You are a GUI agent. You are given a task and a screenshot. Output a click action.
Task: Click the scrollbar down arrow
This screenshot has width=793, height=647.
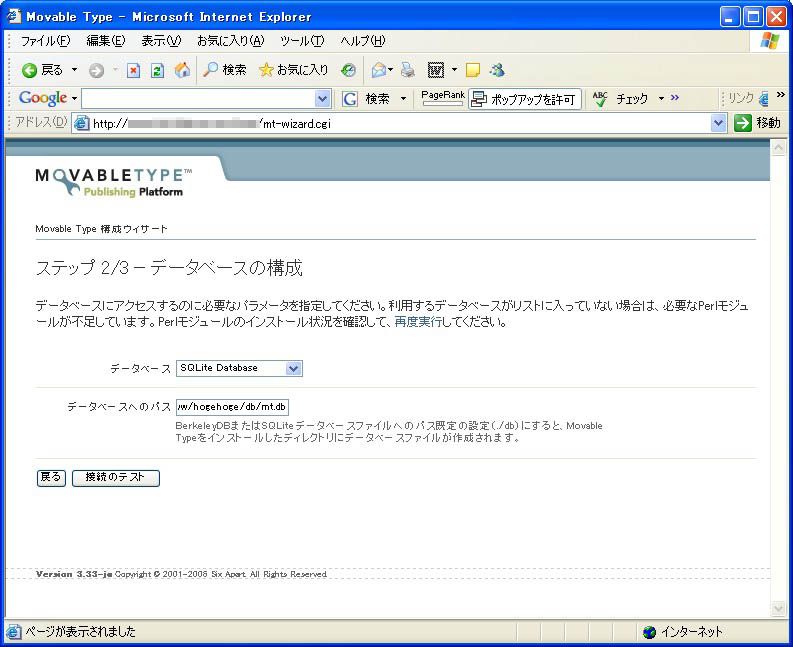pyautogui.click(x=778, y=608)
